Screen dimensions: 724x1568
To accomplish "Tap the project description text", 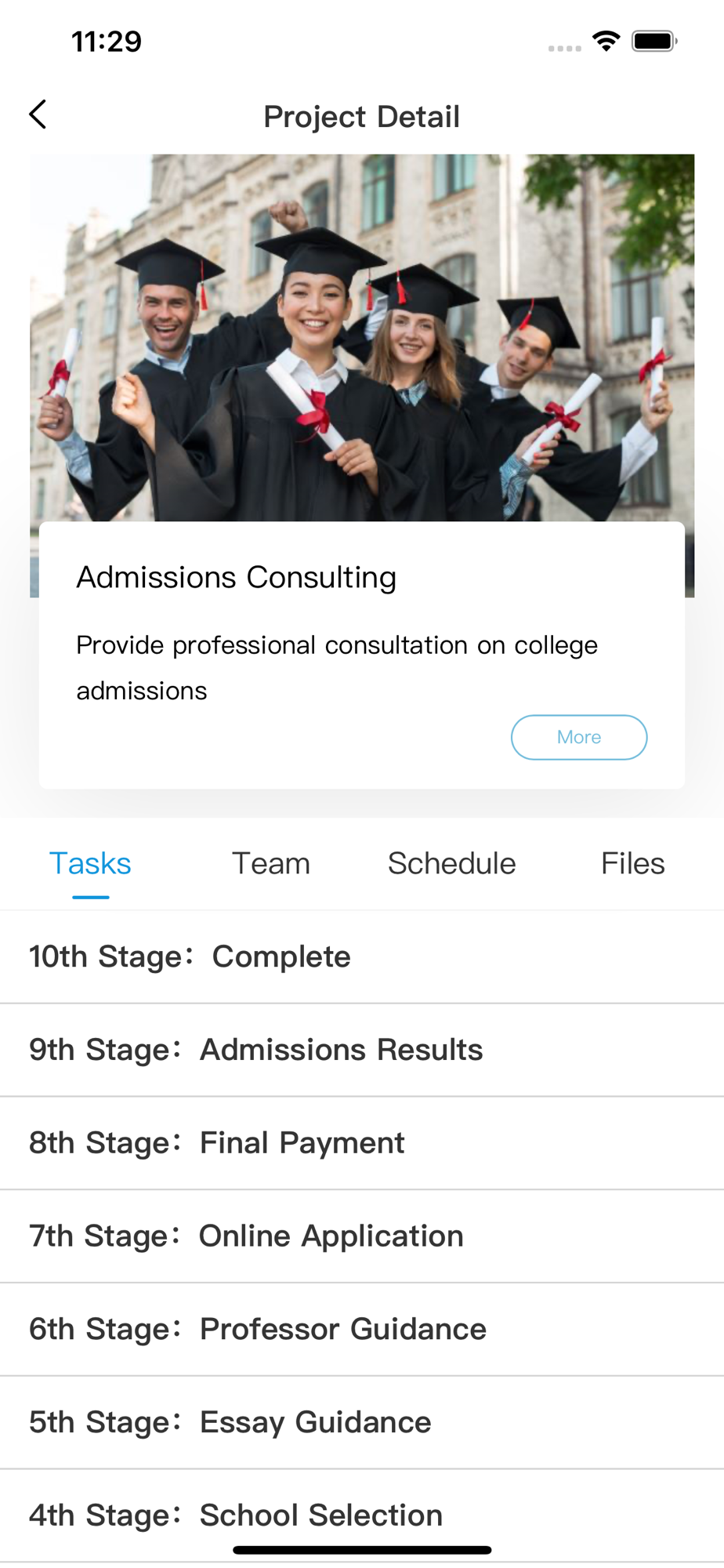I will tap(337, 667).
